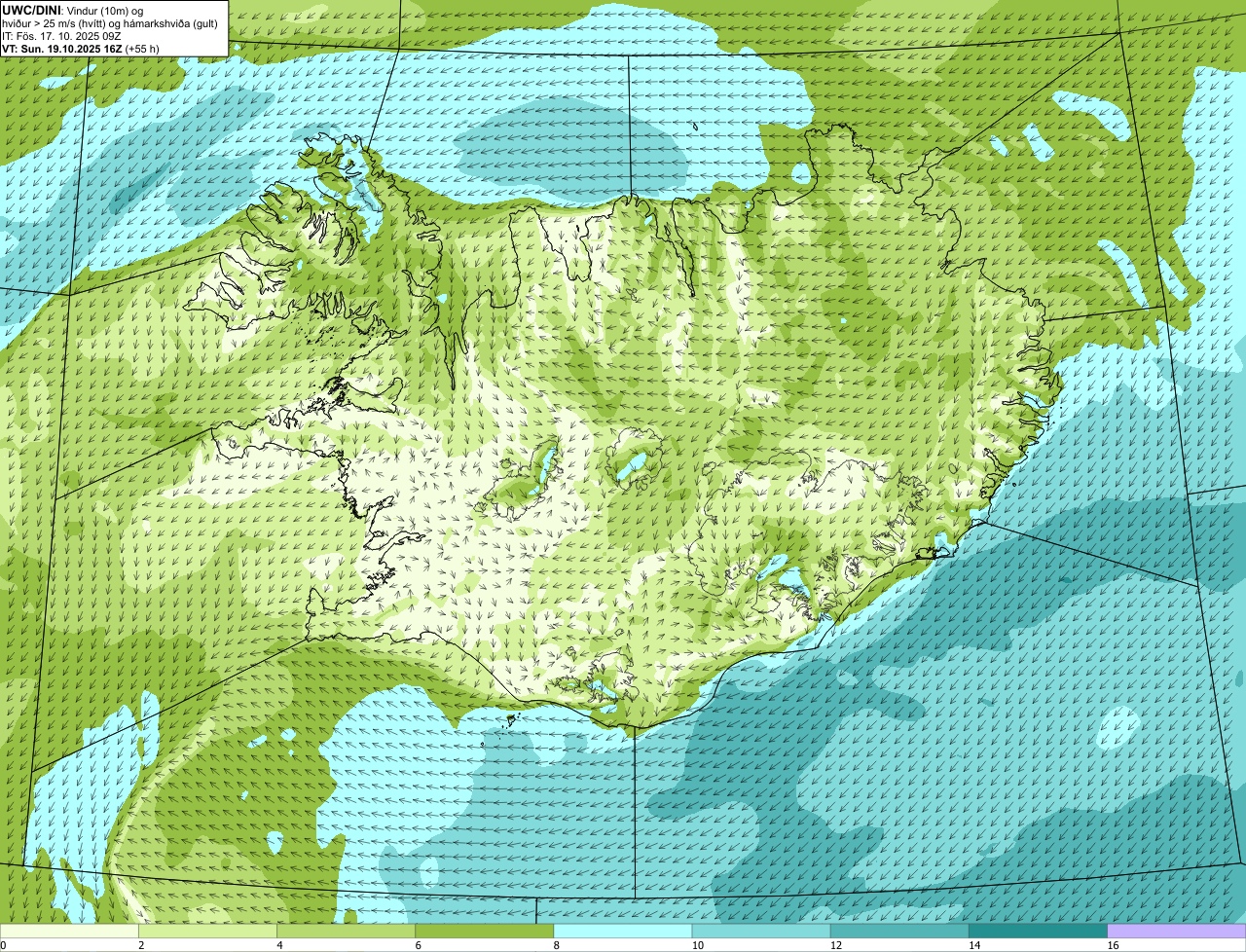
Task: Click the dark green 6–8 legend swatch
Action: (x=484, y=932)
